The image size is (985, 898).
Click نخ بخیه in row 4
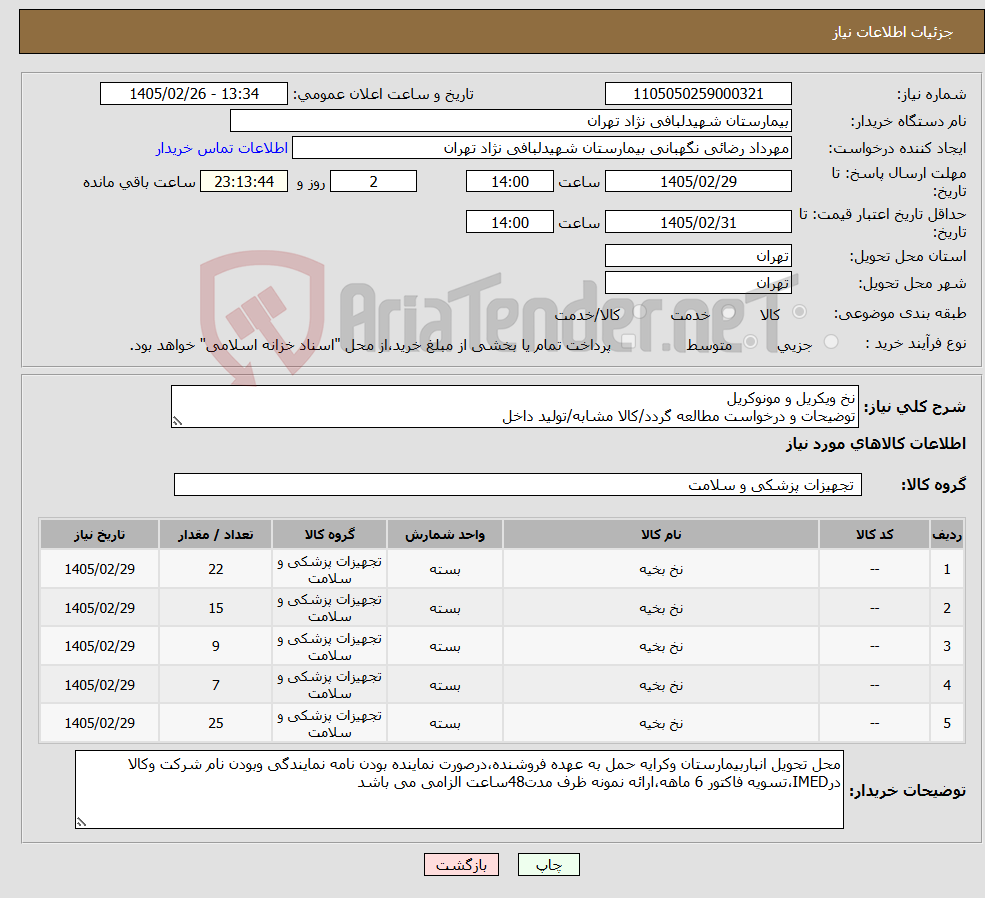tap(661, 686)
